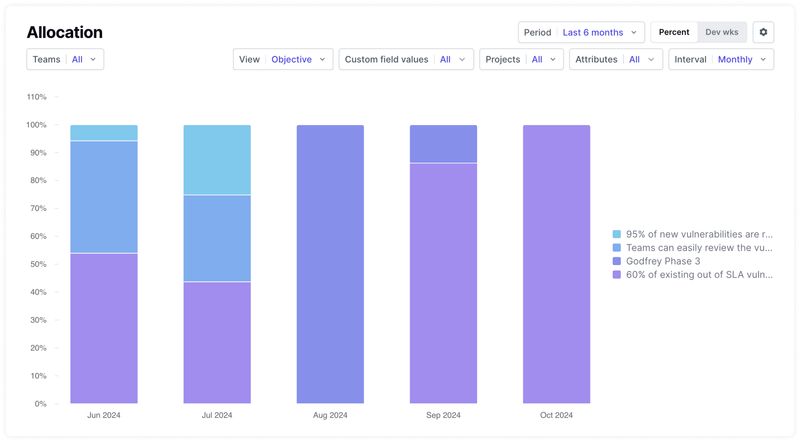800x442 pixels.
Task: Click the light blue 95% vulnerabilities legend swatch
Action: pos(617,234)
